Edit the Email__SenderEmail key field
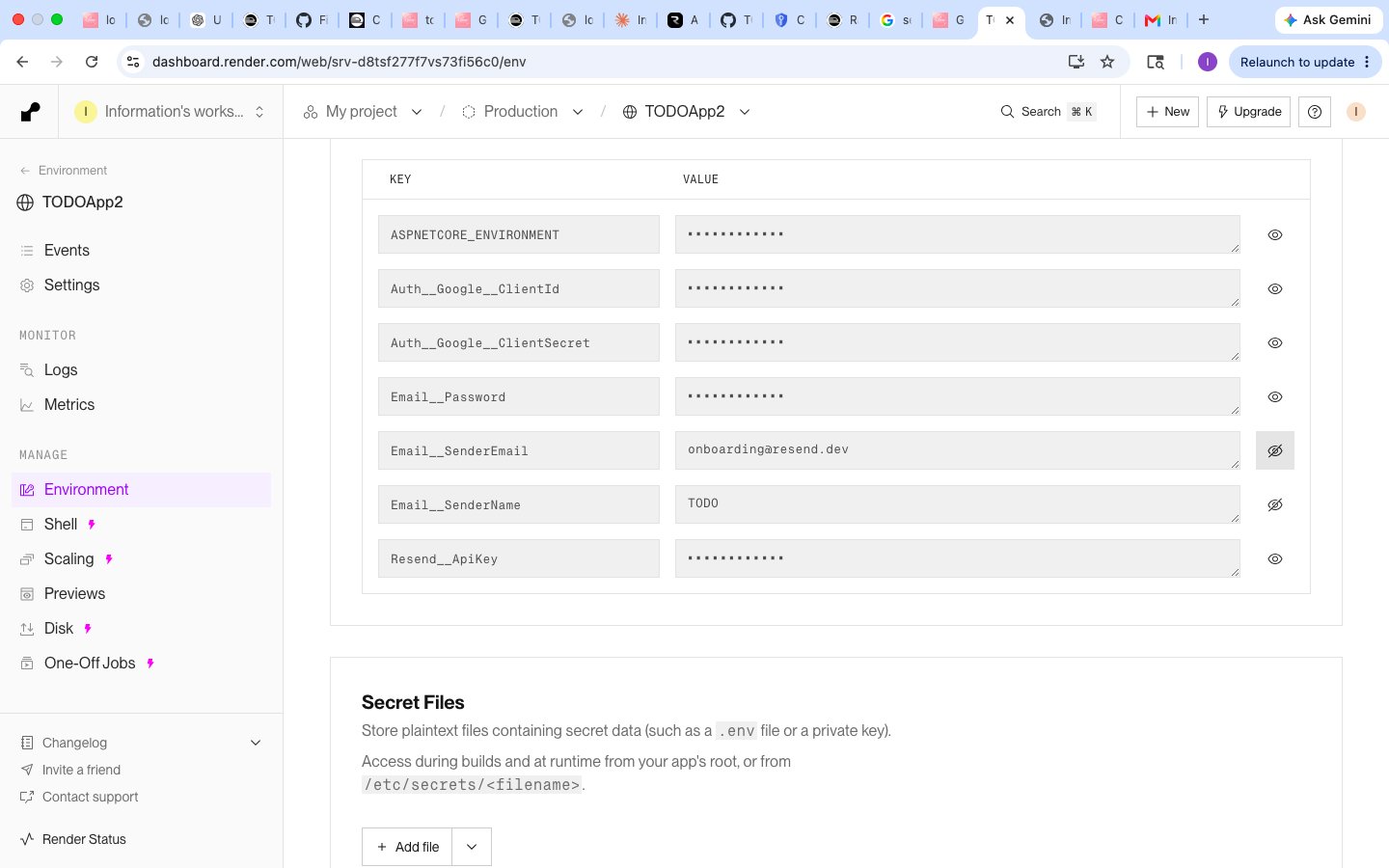1389x868 pixels. click(x=519, y=450)
